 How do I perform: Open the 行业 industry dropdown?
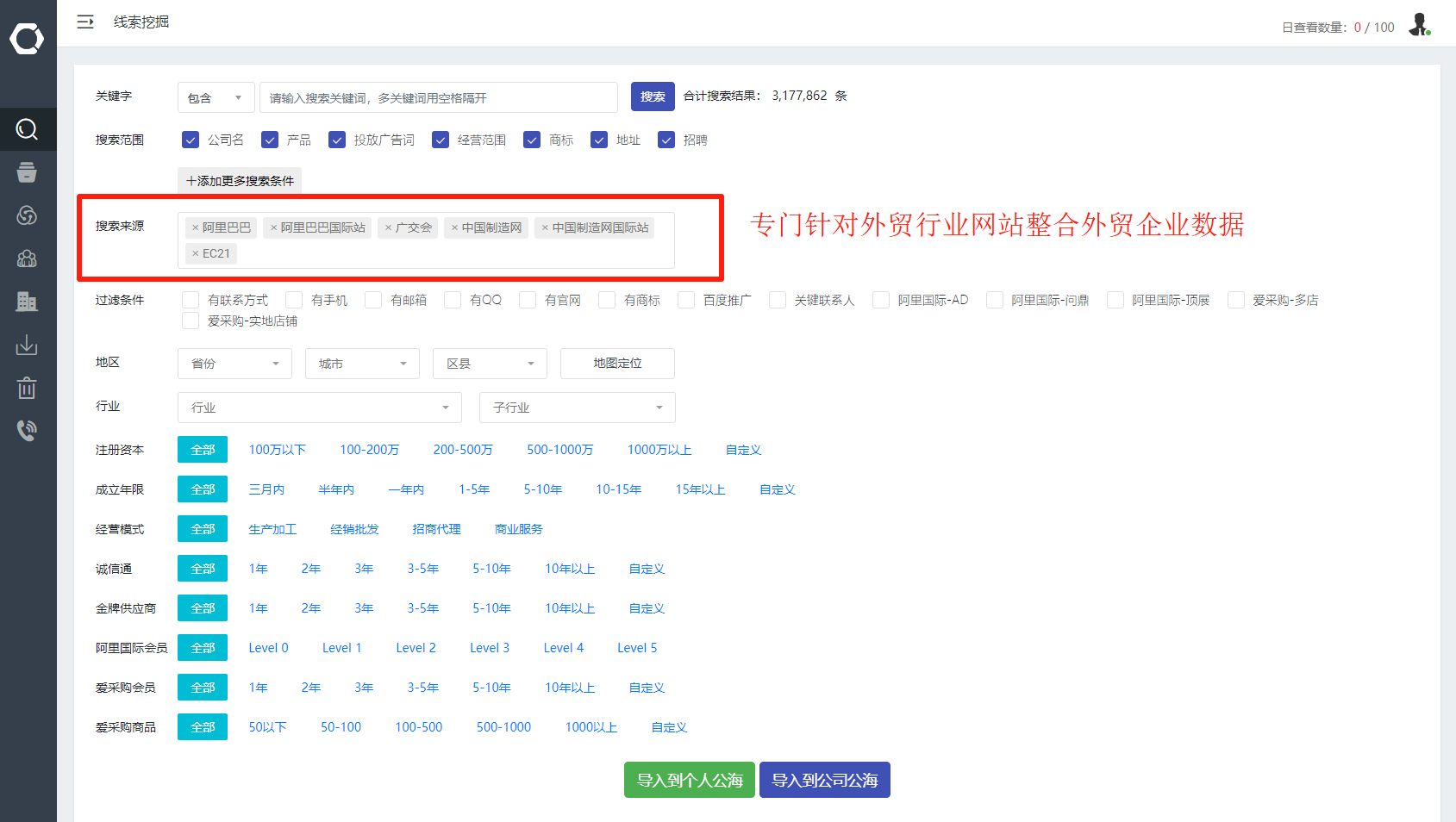pyautogui.click(x=320, y=408)
